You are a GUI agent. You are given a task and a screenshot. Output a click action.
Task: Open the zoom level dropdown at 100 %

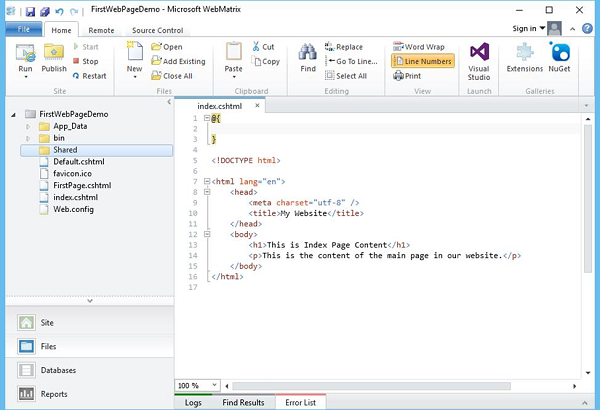(215, 385)
